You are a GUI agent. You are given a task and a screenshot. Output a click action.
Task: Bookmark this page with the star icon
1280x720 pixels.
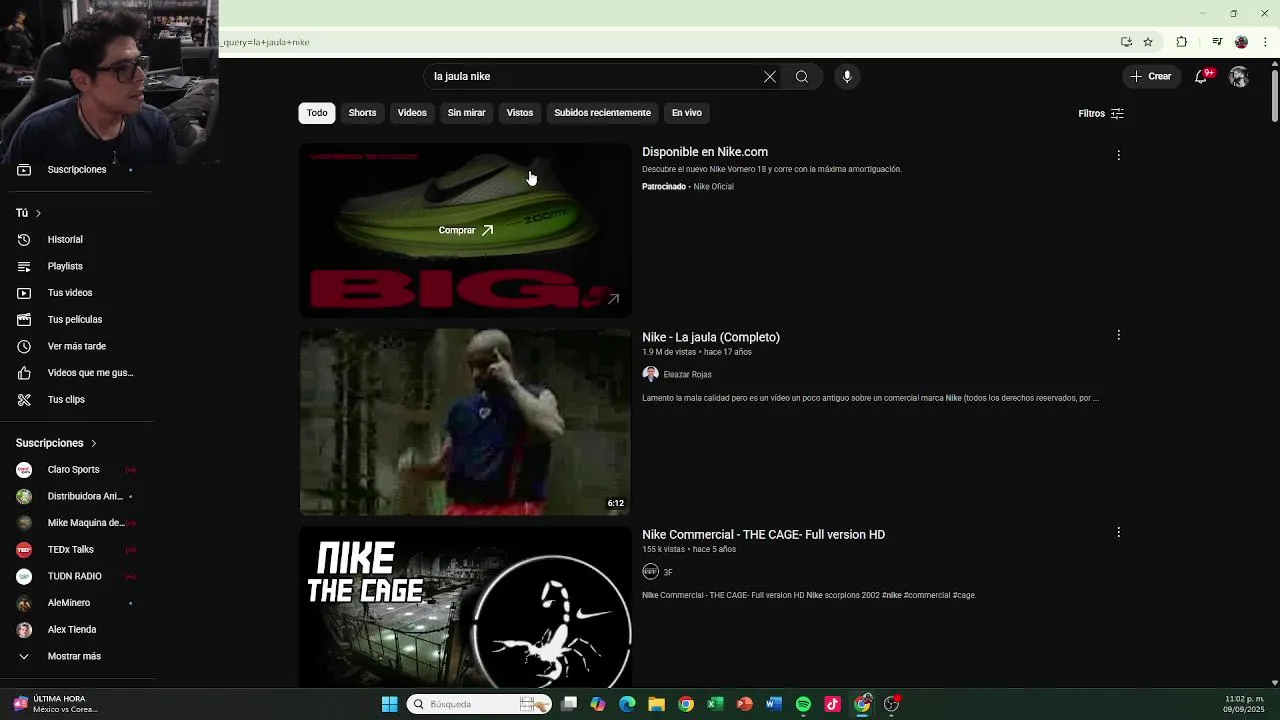[x=1148, y=42]
